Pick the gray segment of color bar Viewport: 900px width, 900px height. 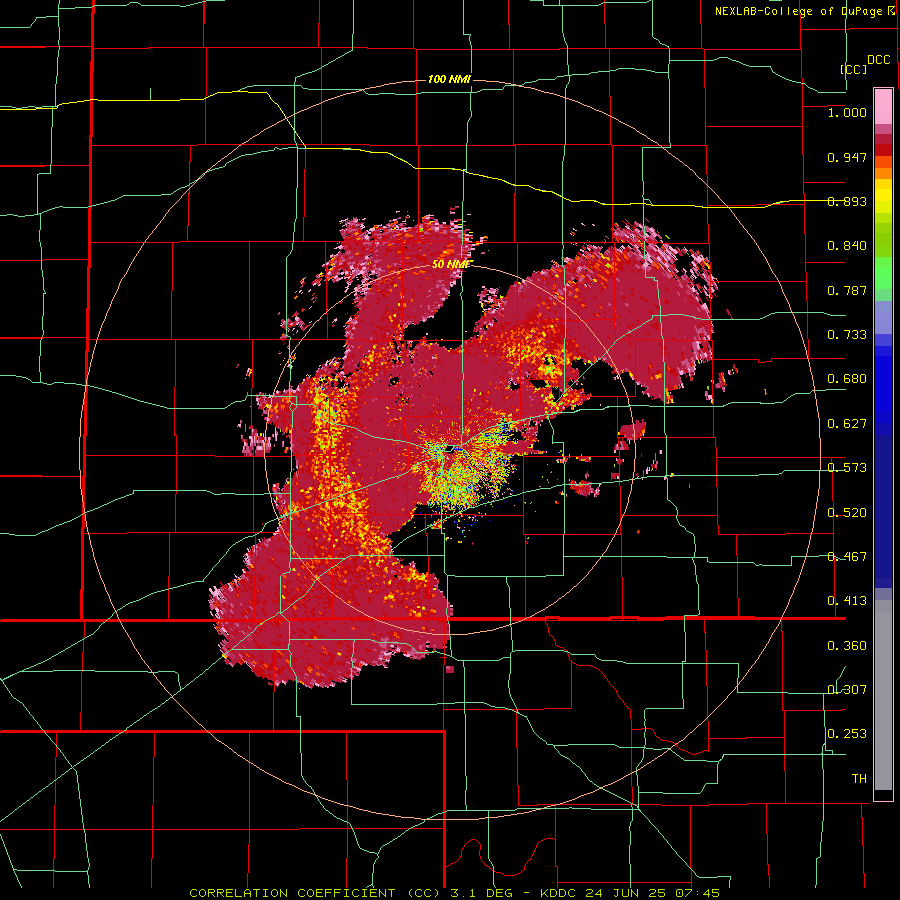tap(883, 695)
